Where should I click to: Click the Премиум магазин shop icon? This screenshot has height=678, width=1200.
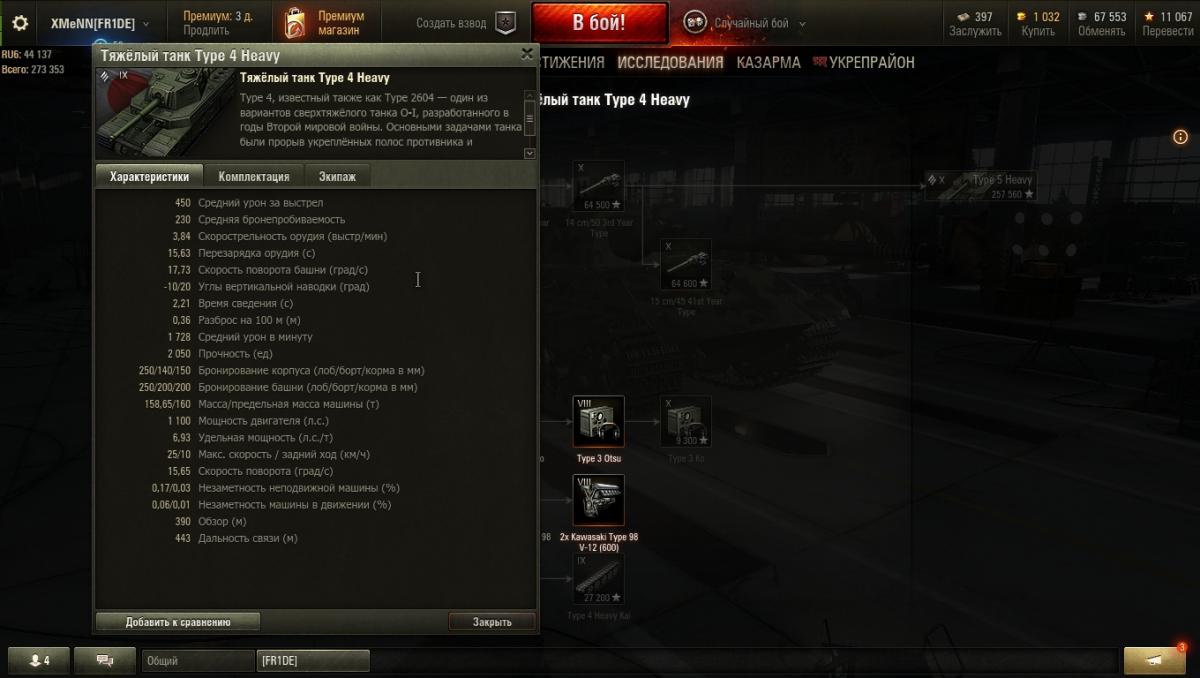click(294, 23)
